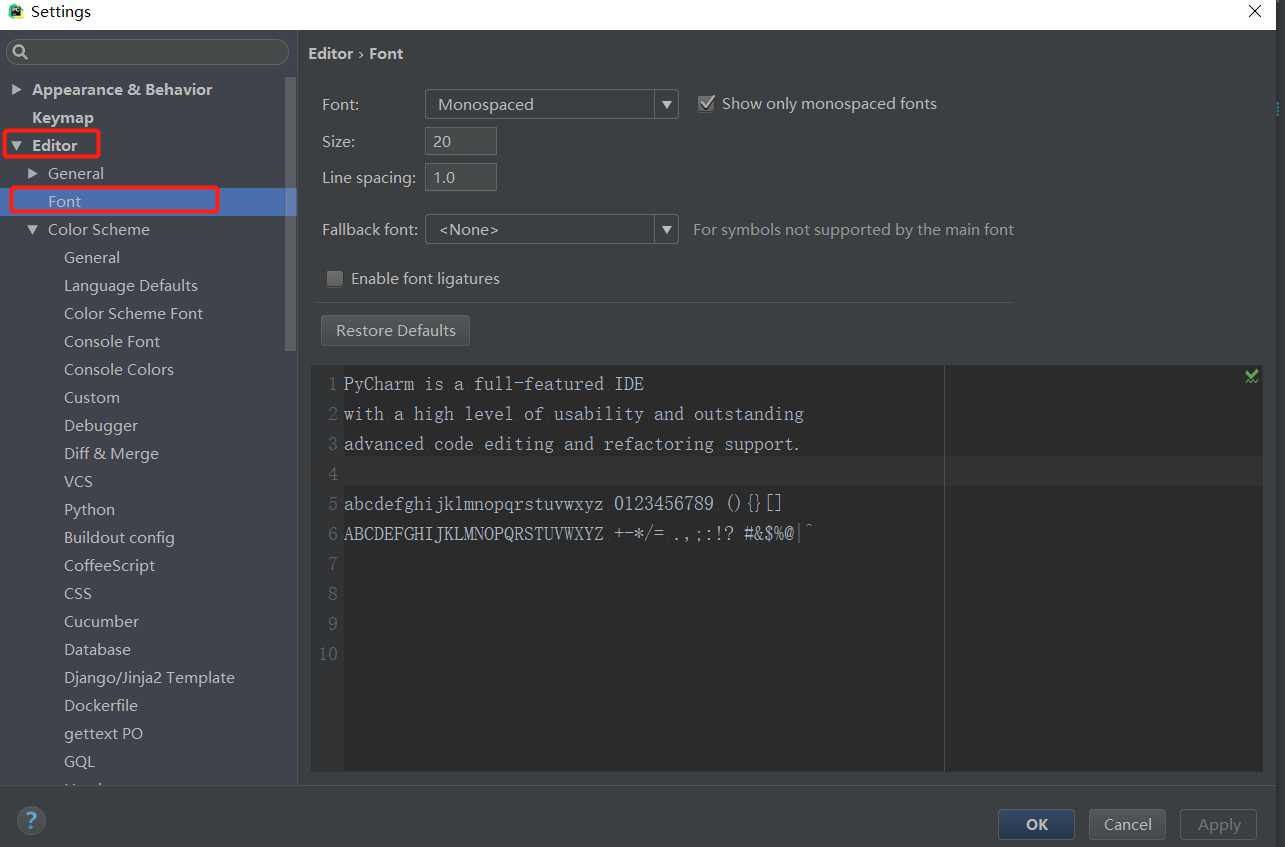Image resolution: width=1285 pixels, height=847 pixels.
Task: Click the settings search field
Action: click(x=148, y=52)
